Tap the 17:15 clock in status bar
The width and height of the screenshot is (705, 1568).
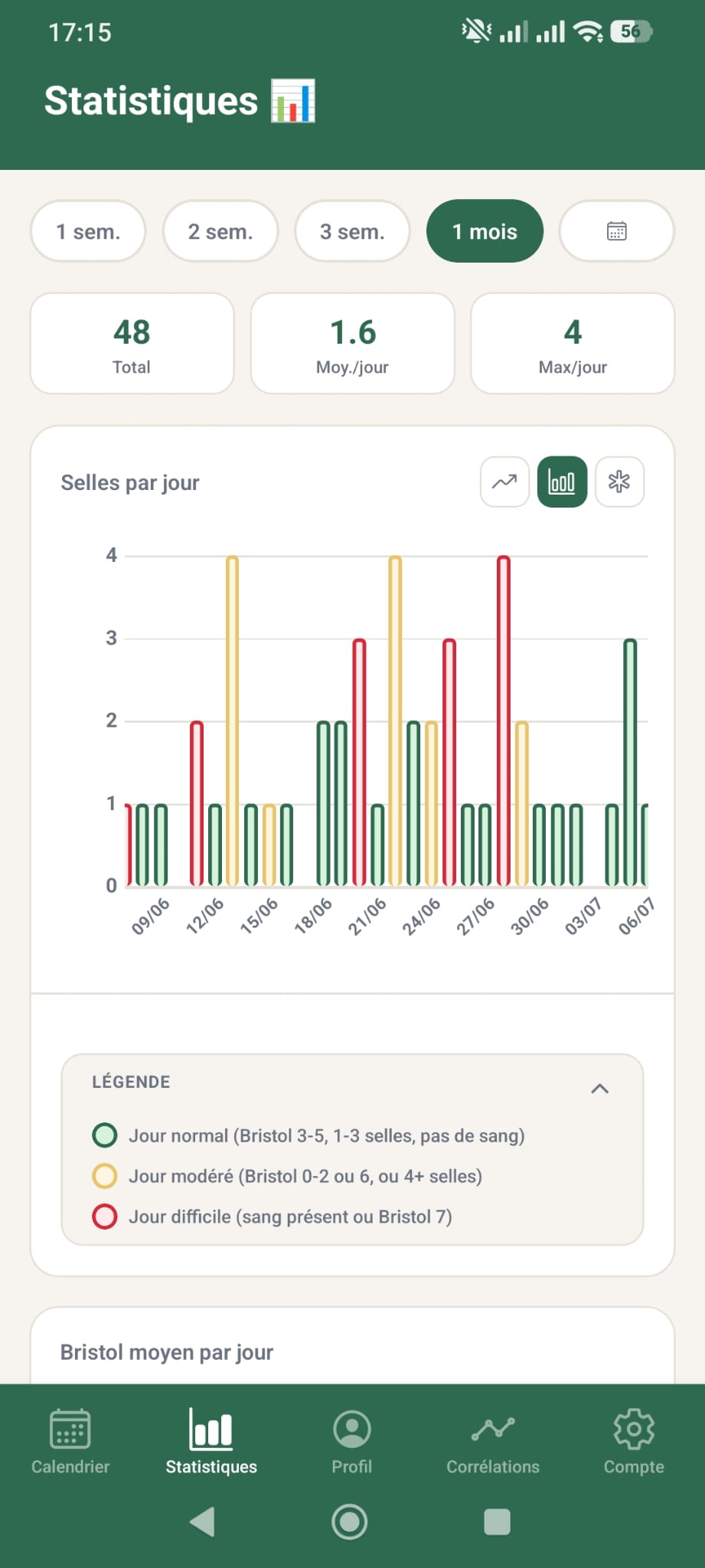(x=80, y=32)
